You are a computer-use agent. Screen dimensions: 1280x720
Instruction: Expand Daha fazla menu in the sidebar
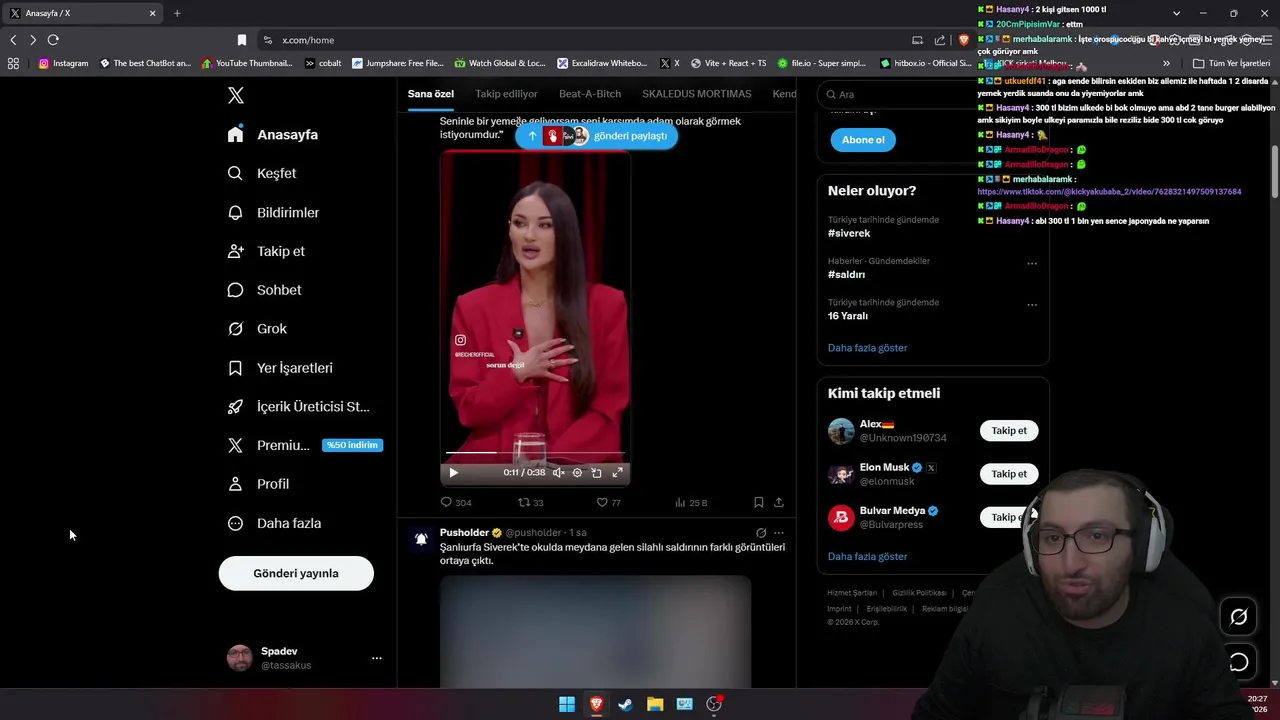(x=274, y=523)
